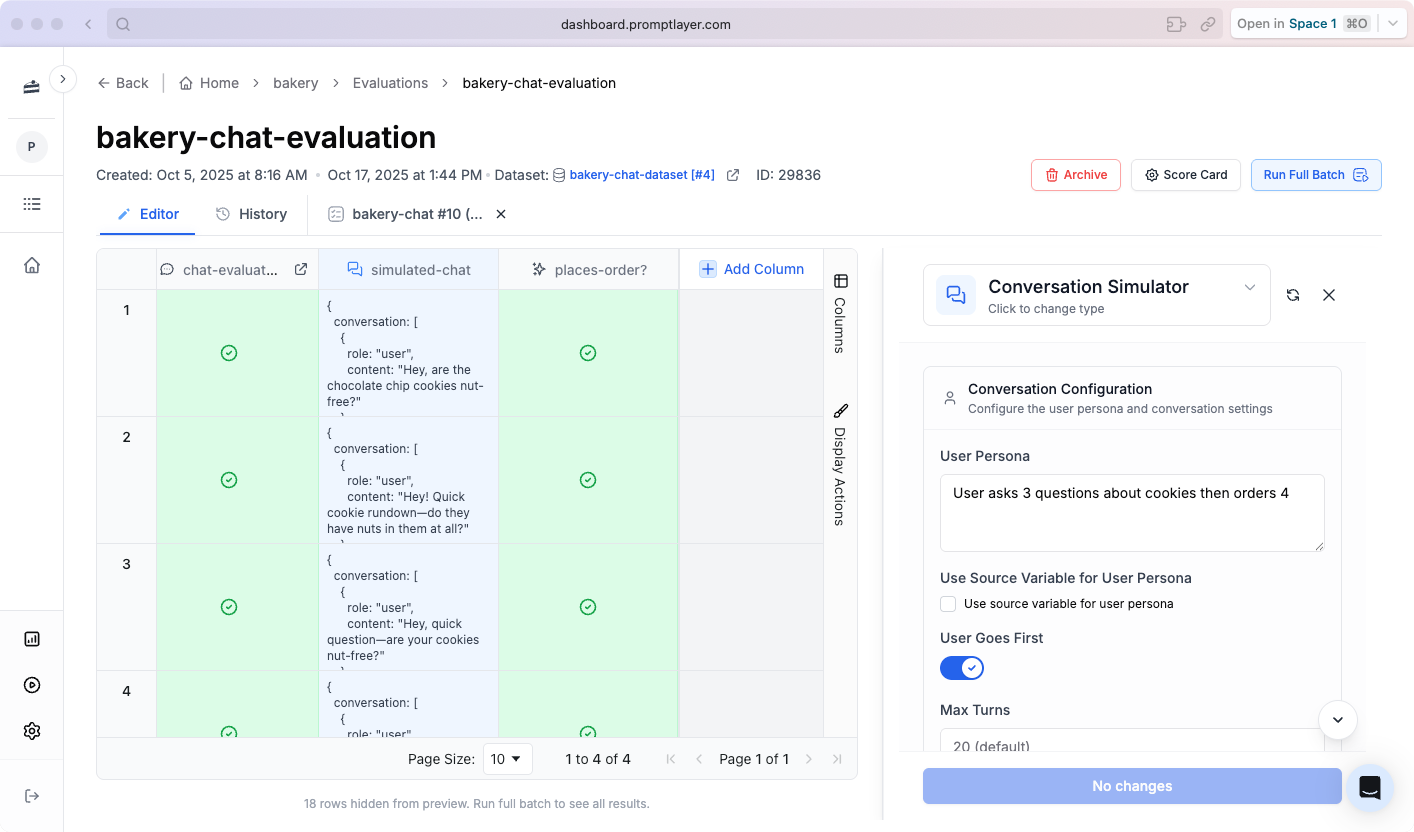Viewport: 1414px width, 832px height.
Task: Open the settings gear in sidebar
Action: 32,731
